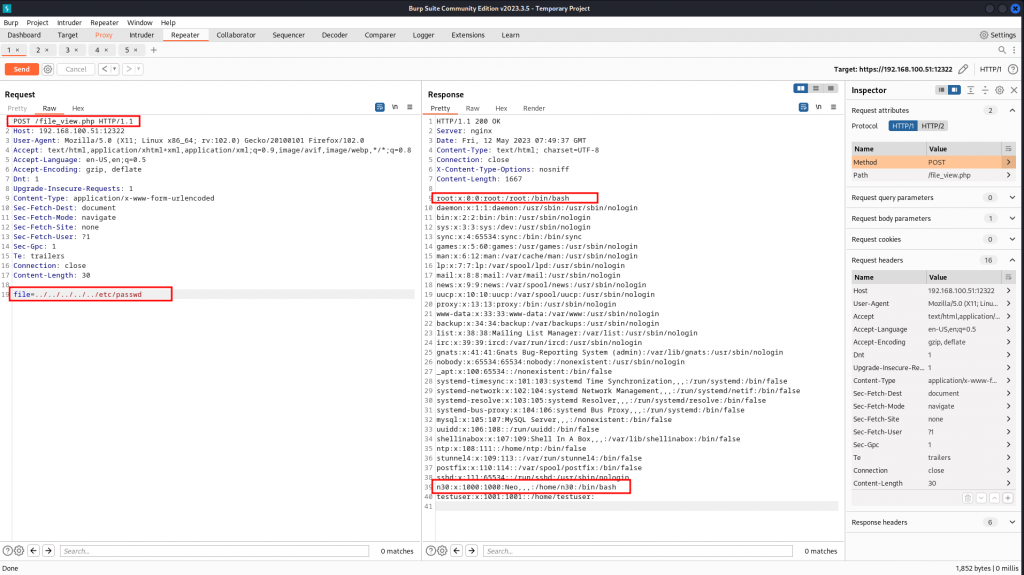The image size is (1024, 575).
Task: Toggle word wrap in Response editor
Action: (x=803, y=107)
